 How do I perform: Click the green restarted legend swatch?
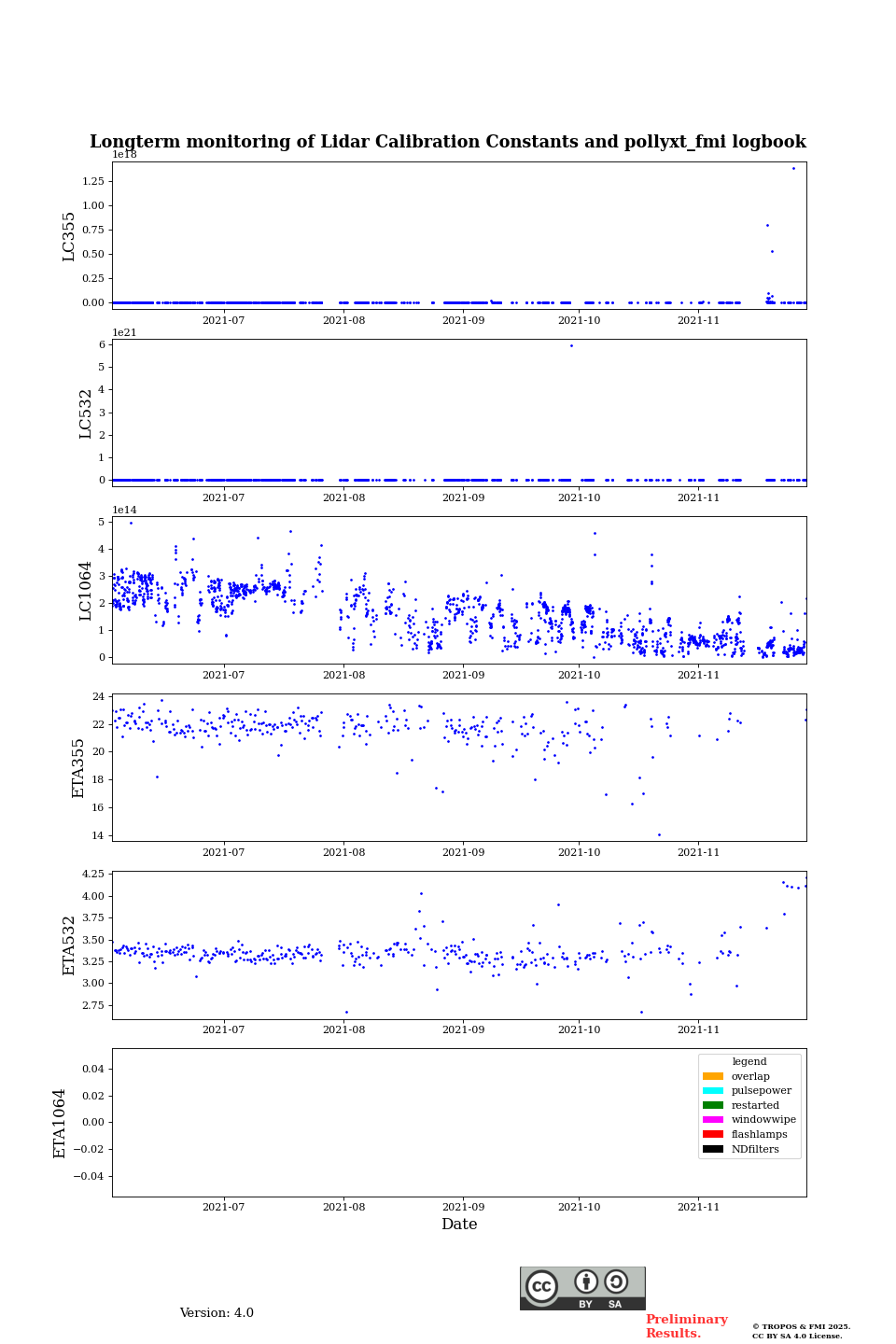tap(712, 1105)
